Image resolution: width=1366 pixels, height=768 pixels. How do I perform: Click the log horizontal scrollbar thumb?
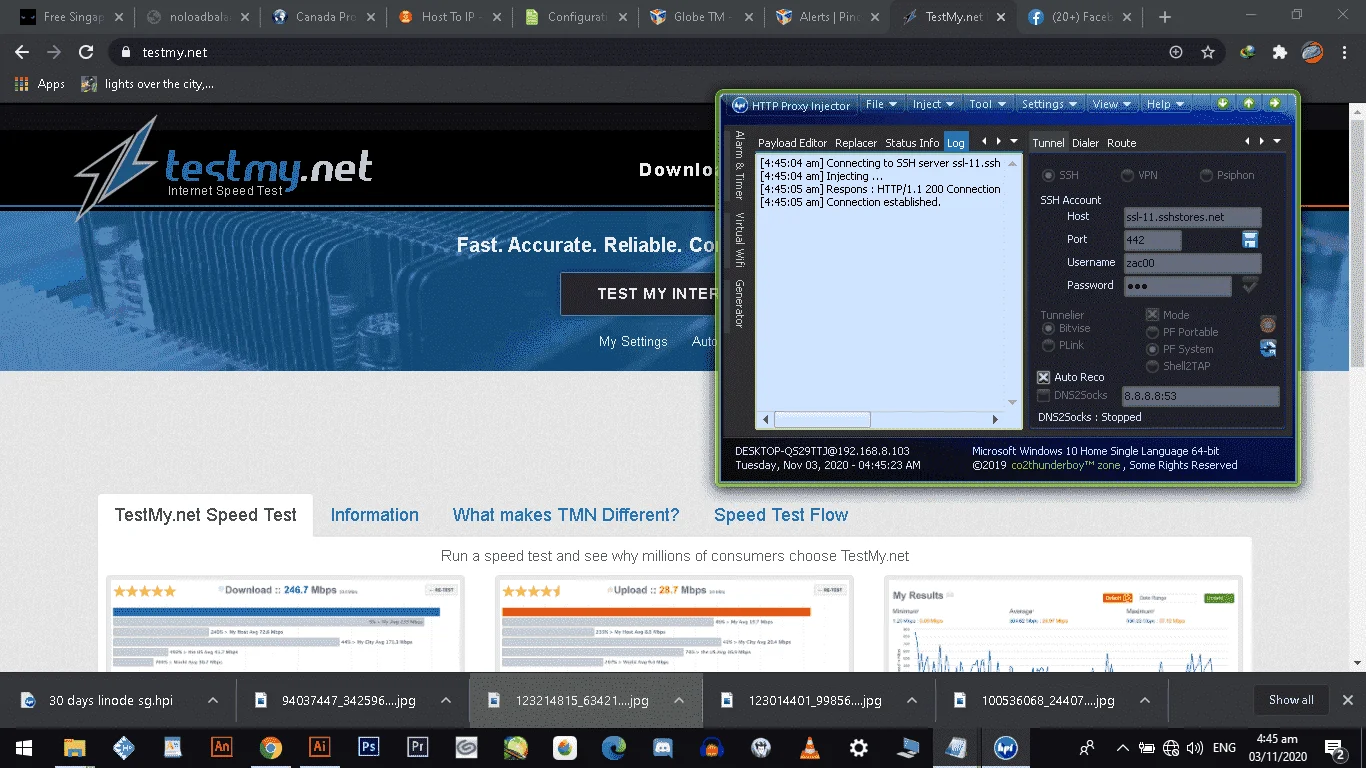824,419
